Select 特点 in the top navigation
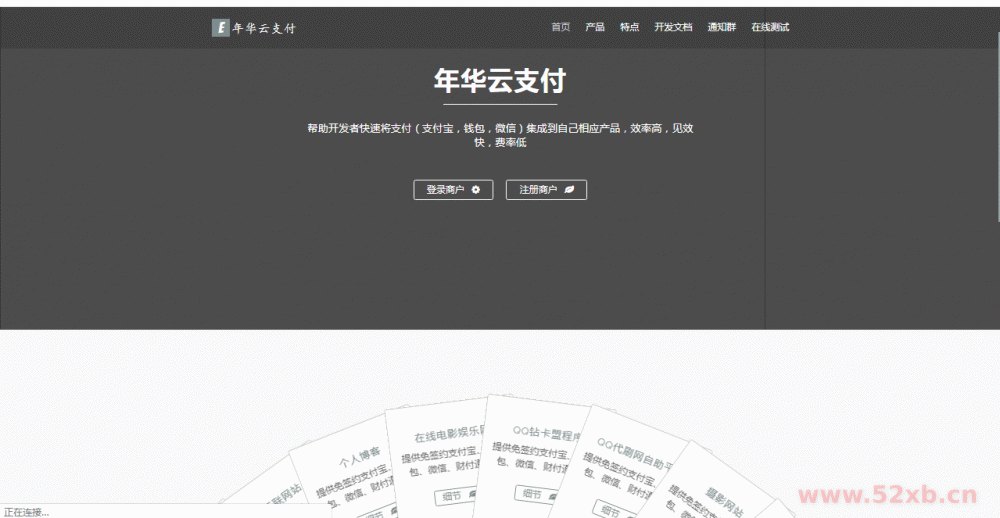 pos(629,27)
